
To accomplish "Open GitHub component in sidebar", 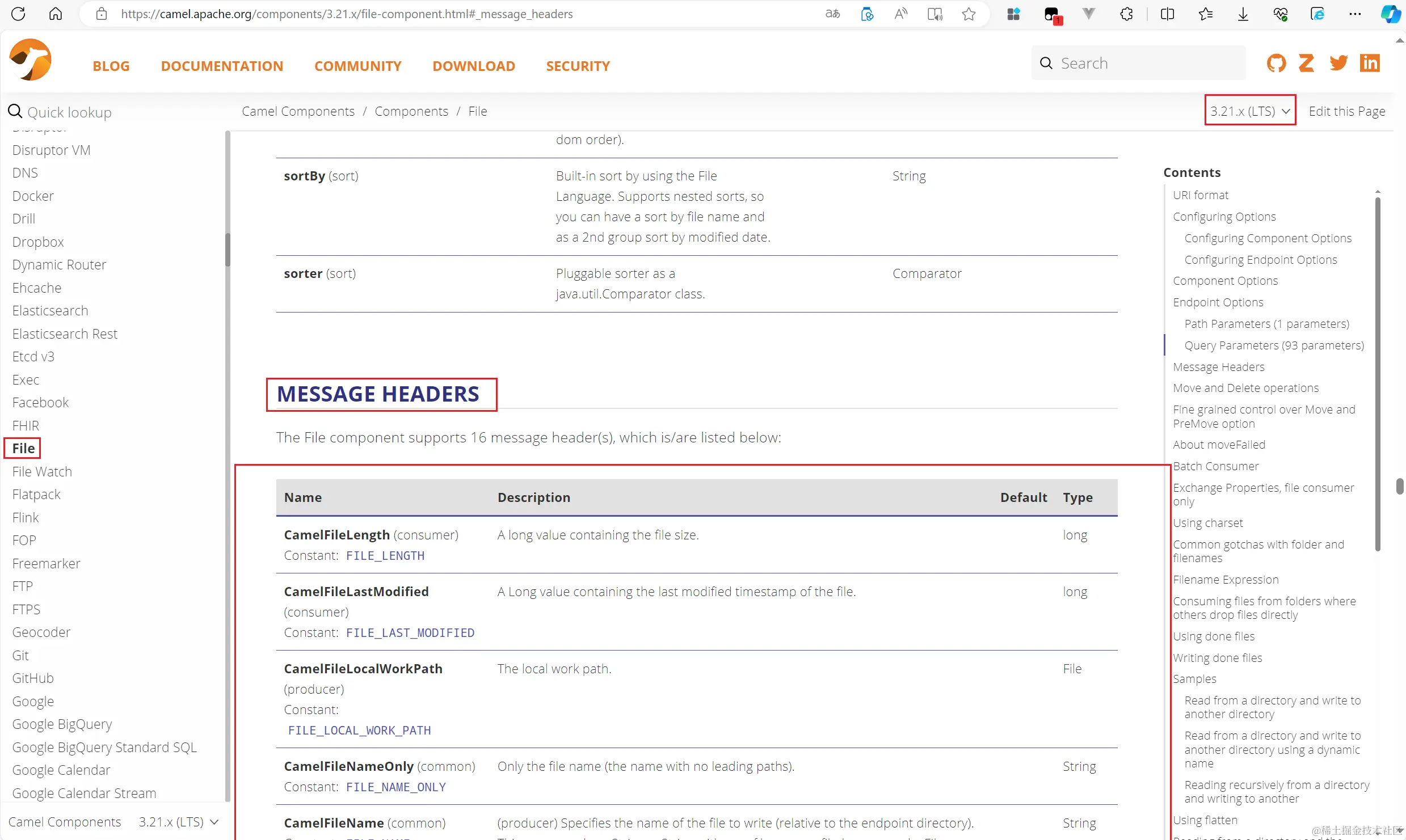I will tap(33, 678).
